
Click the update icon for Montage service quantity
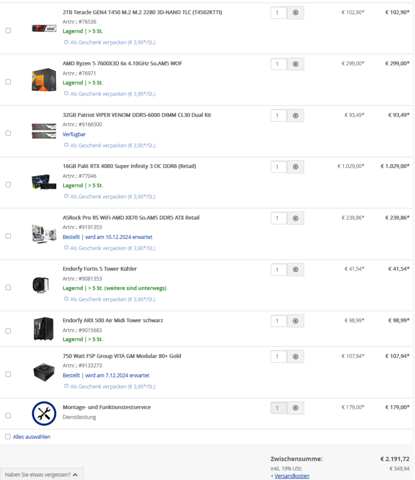295,408
